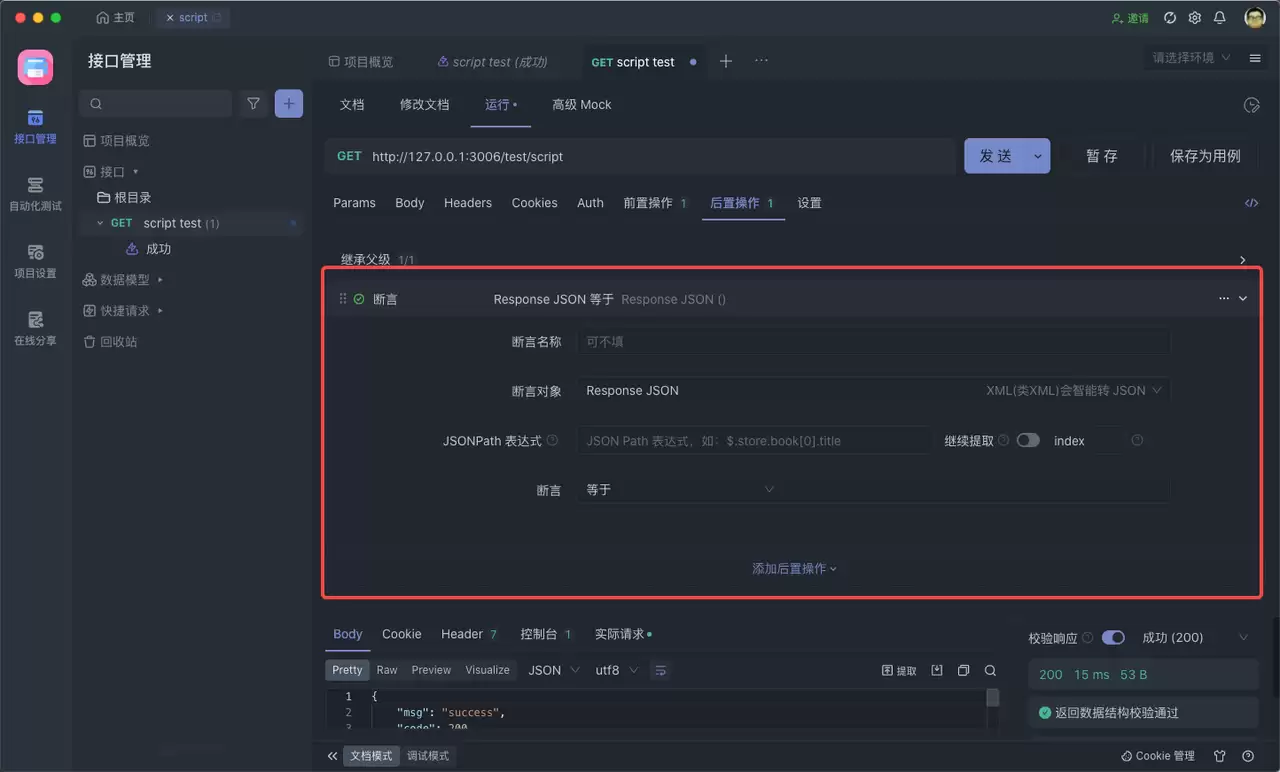The width and height of the screenshot is (1280, 772).
Task: Open the utf8 encoding dropdown
Action: point(617,670)
